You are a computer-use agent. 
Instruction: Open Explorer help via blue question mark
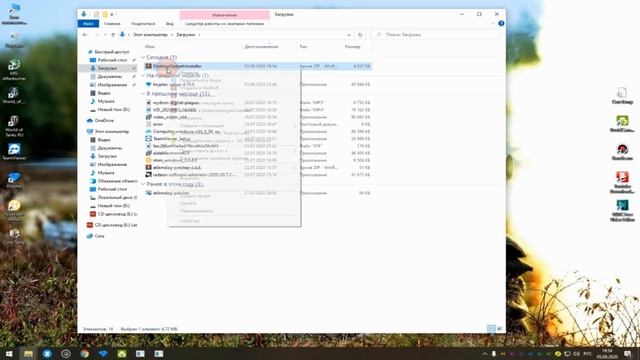[501, 23]
